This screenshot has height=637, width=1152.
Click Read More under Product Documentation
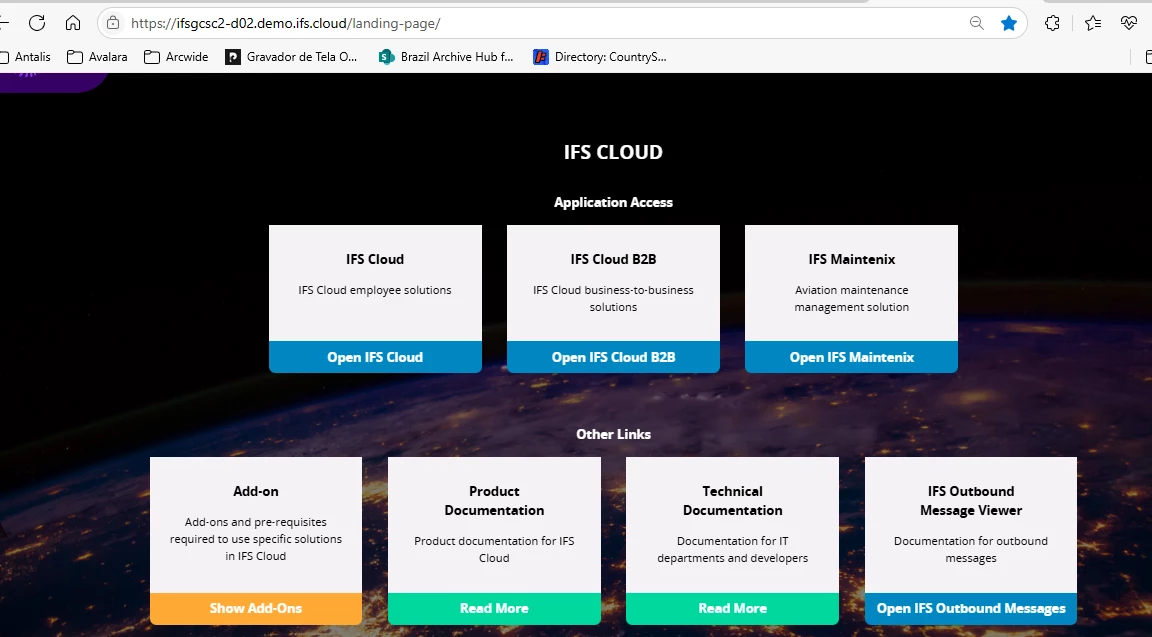pyautogui.click(x=494, y=608)
